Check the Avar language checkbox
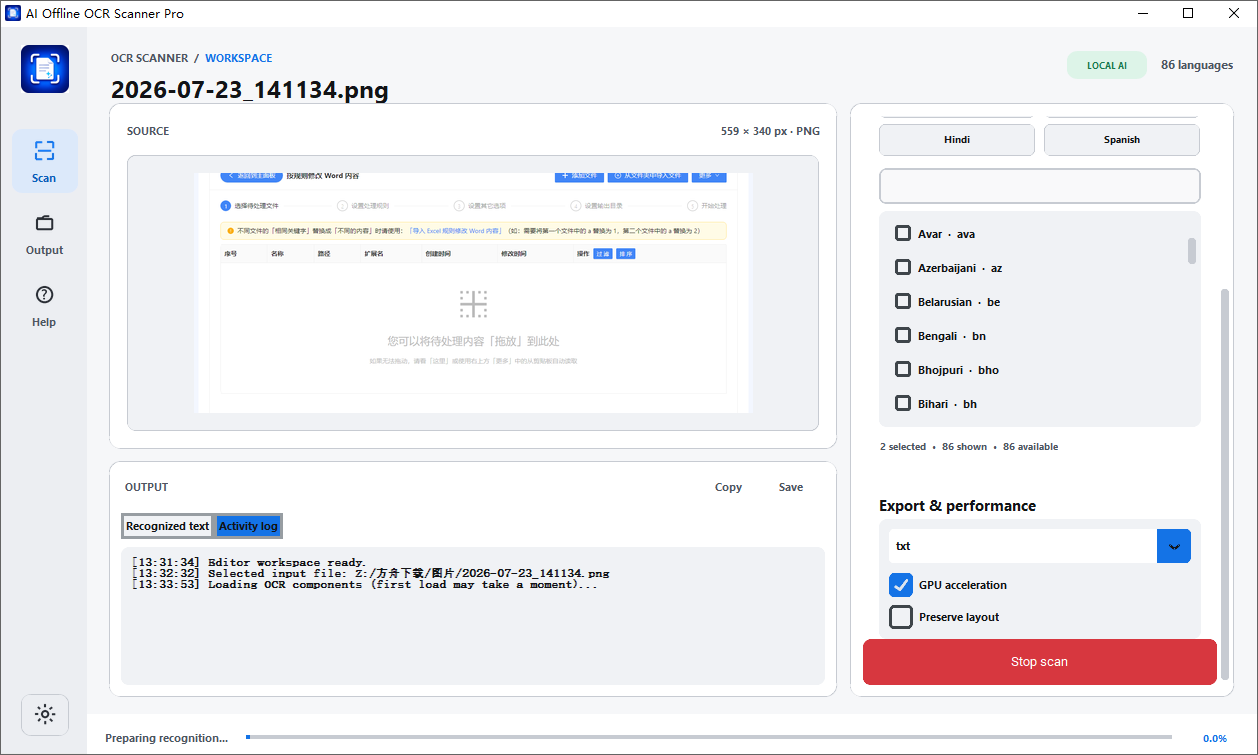 [x=902, y=234]
